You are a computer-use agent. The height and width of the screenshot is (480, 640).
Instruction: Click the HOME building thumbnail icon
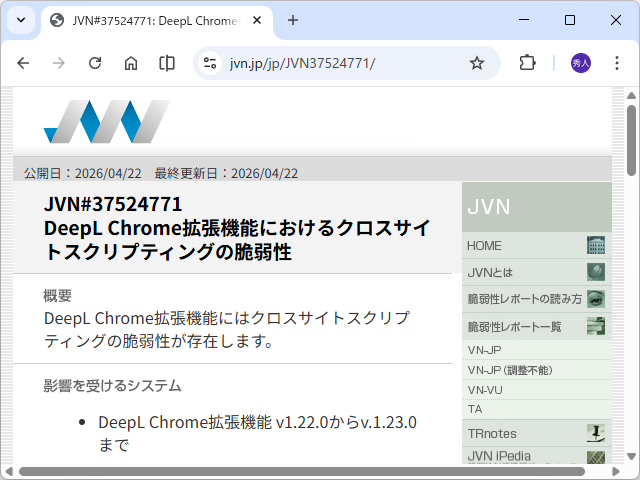[596, 245]
